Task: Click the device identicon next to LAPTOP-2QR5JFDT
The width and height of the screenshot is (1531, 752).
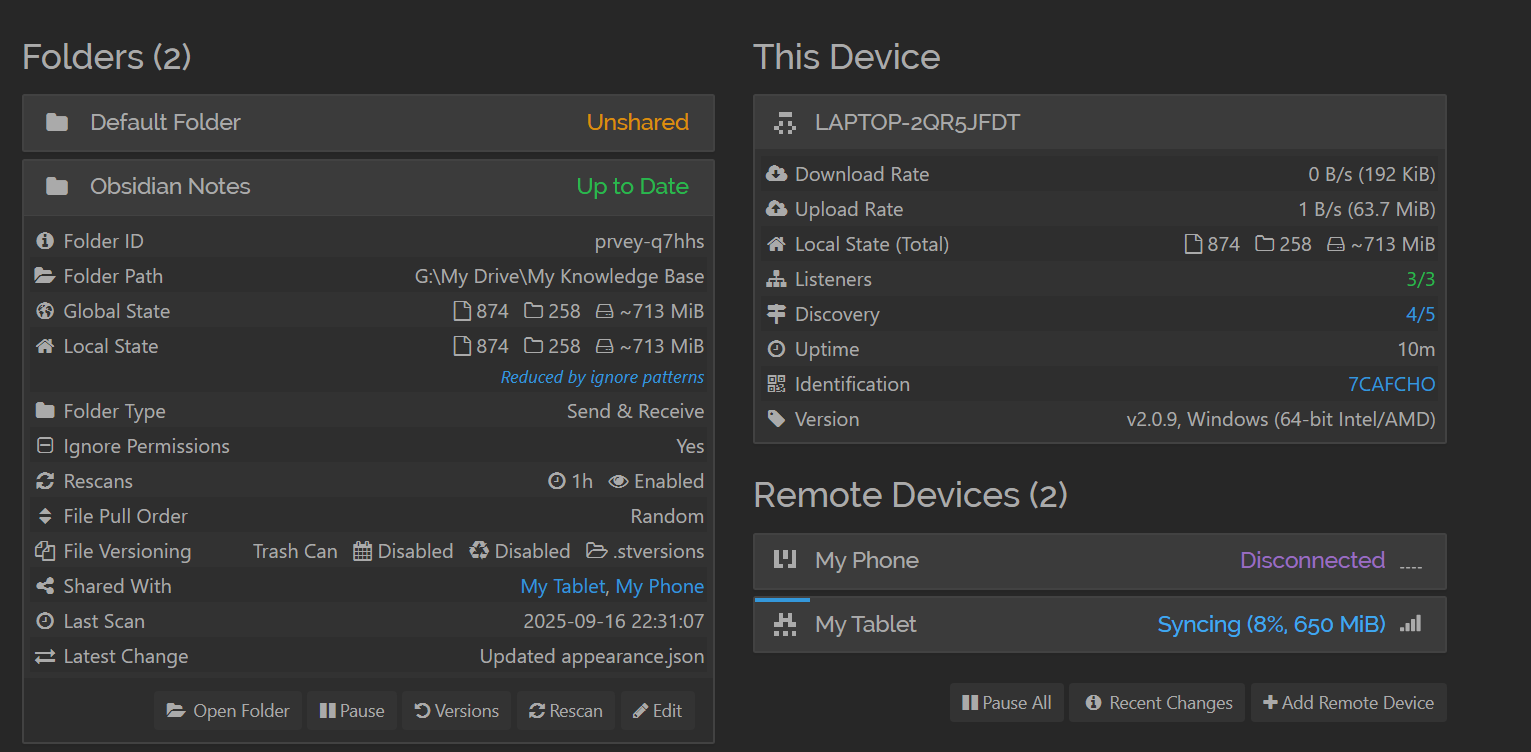Action: (785, 123)
